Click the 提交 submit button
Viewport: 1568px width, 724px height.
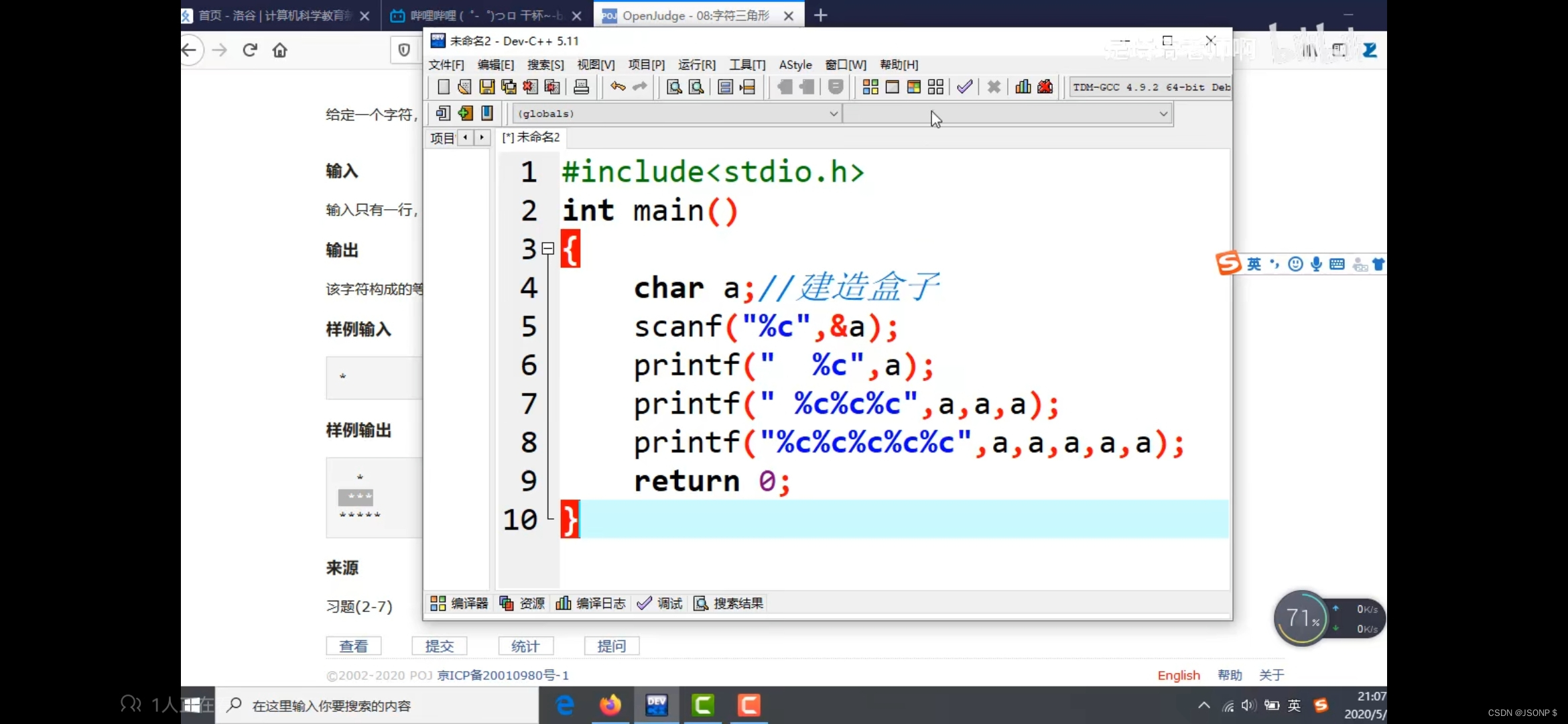click(439, 646)
